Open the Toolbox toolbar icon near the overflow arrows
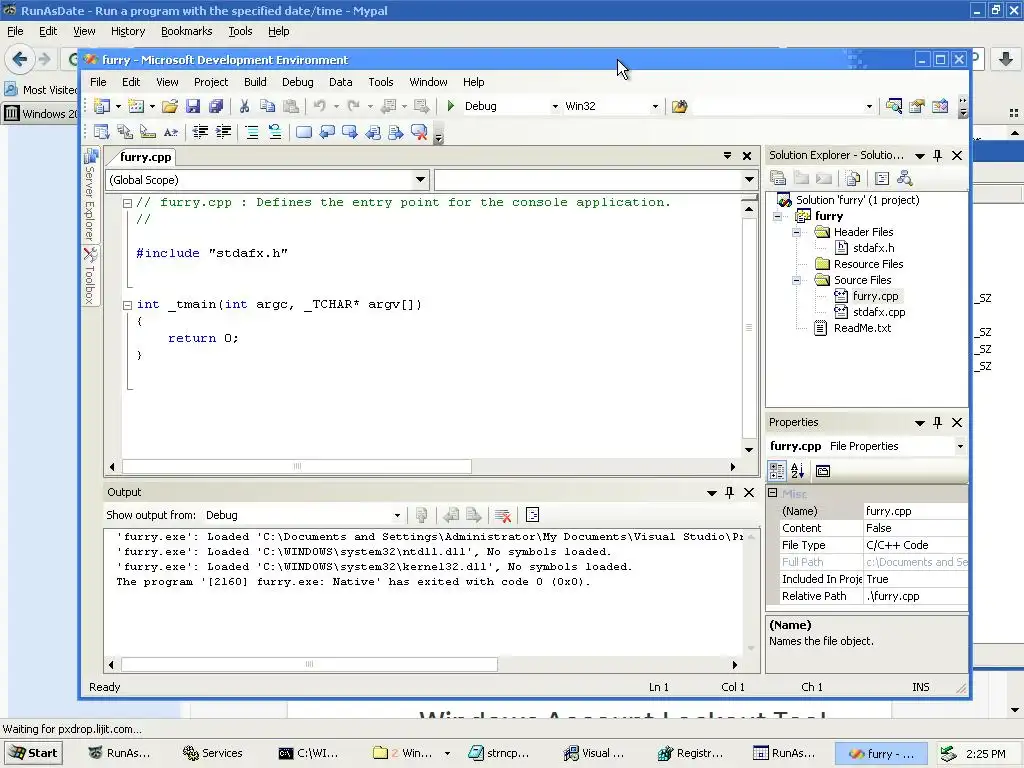Image resolution: width=1024 pixels, height=768 pixels. (x=940, y=106)
